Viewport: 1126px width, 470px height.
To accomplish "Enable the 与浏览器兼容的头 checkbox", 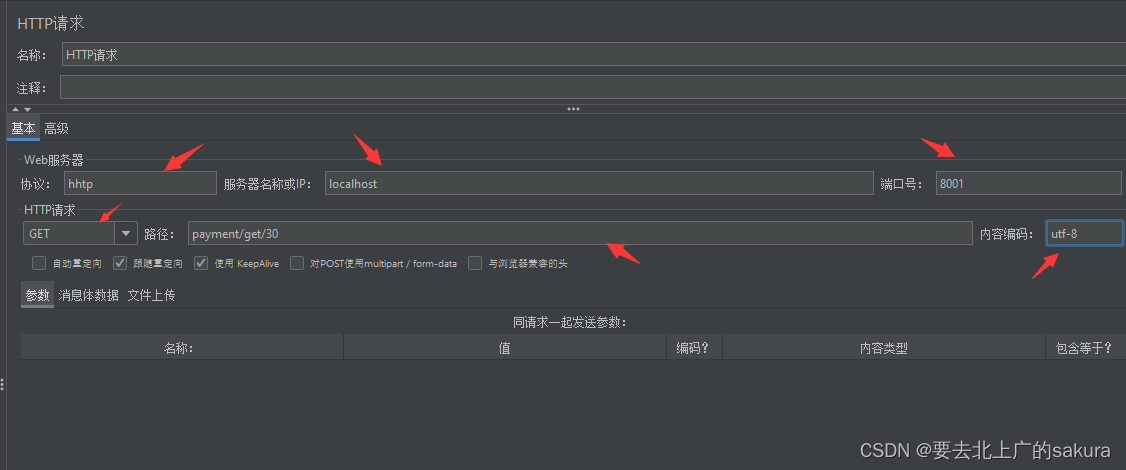I will 475,263.
